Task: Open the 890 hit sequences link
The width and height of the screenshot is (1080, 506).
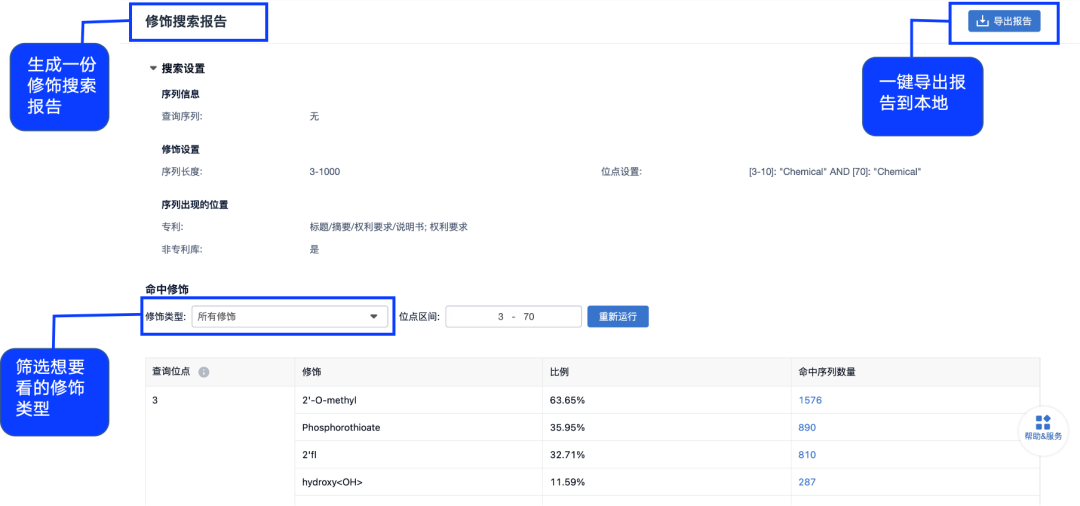Action: click(807, 427)
